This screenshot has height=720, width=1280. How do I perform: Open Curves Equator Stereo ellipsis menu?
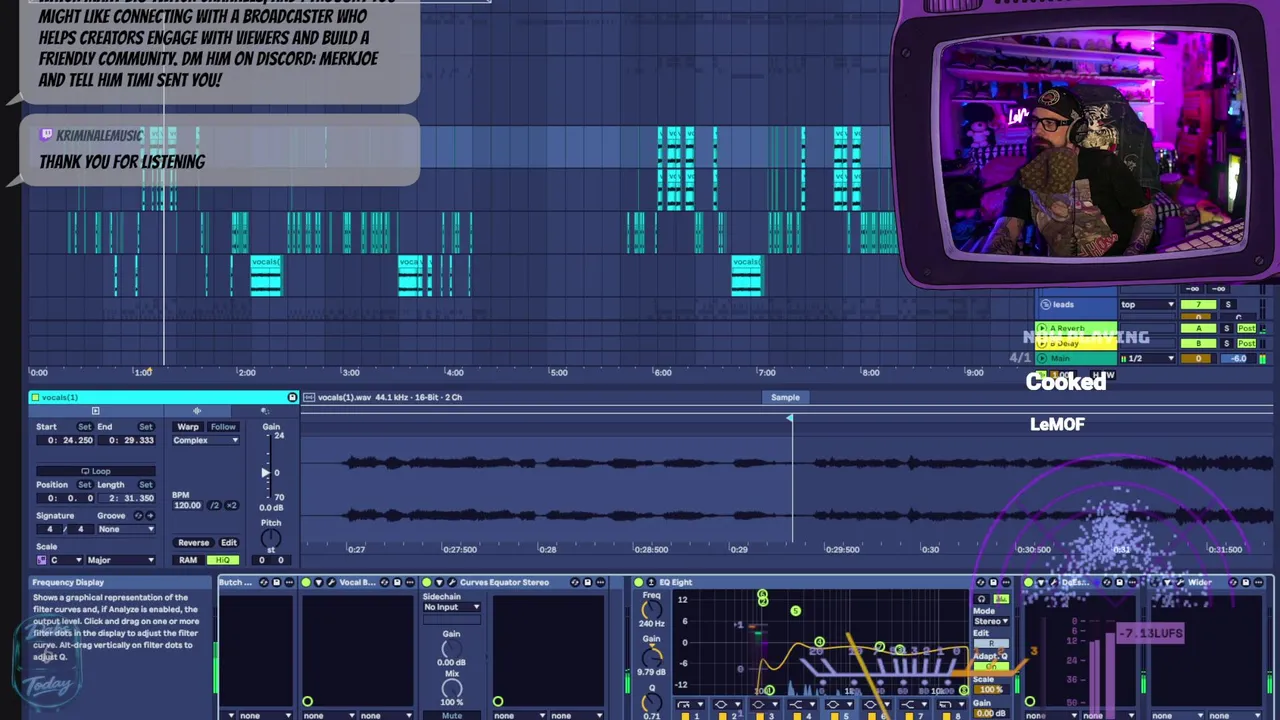[x=600, y=582]
